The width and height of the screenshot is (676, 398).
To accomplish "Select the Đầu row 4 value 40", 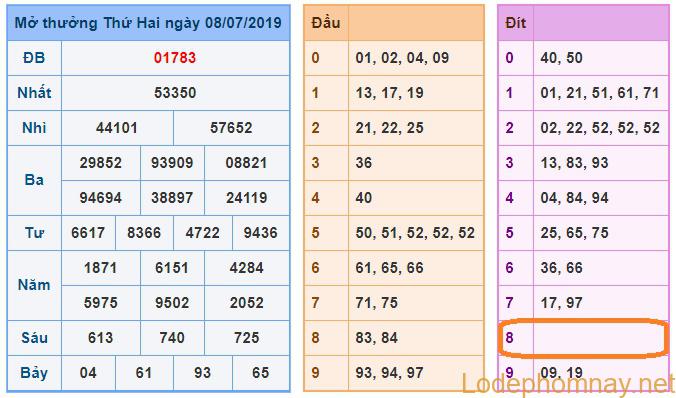I will 364,198.
